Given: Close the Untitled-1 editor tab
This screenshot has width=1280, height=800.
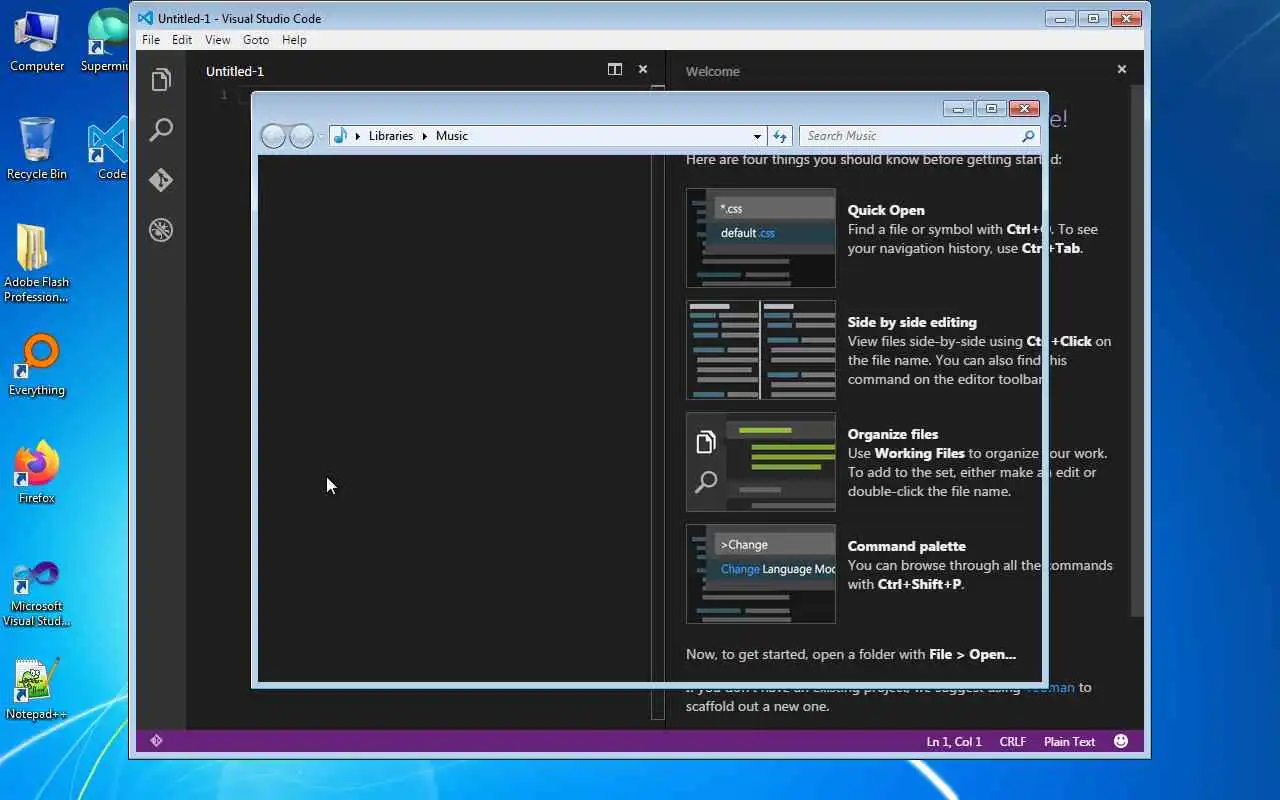Looking at the screenshot, I should point(643,69).
